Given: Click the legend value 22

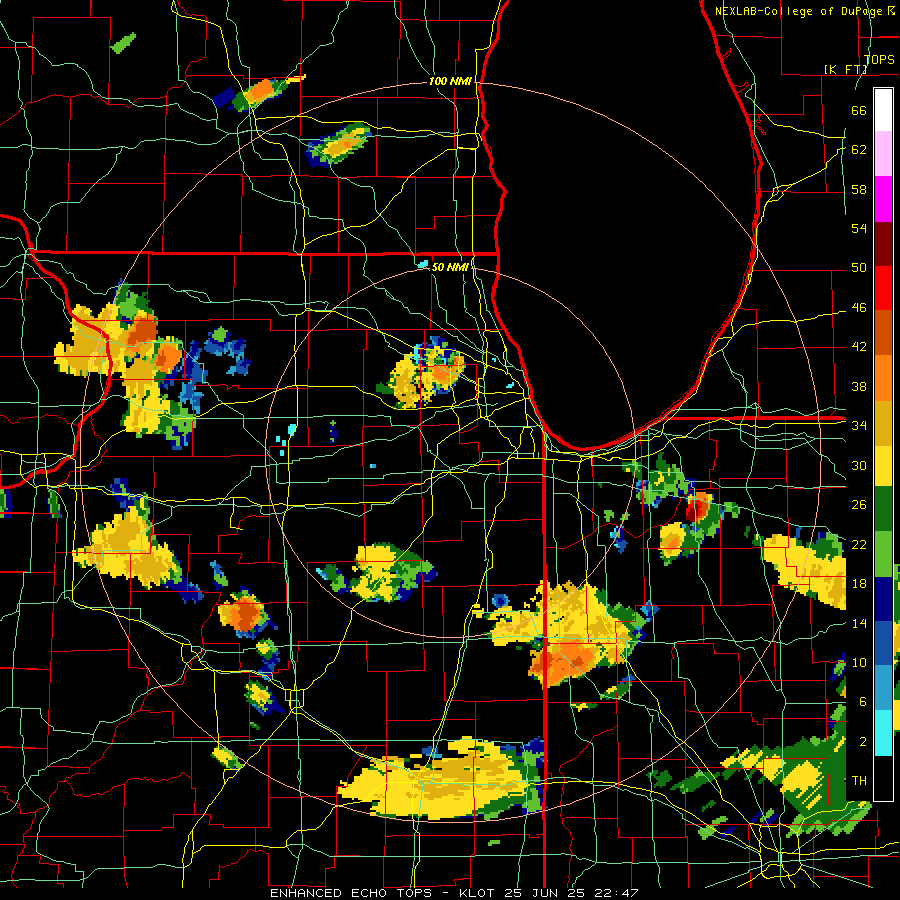Looking at the screenshot, I should tap(859, 544).
